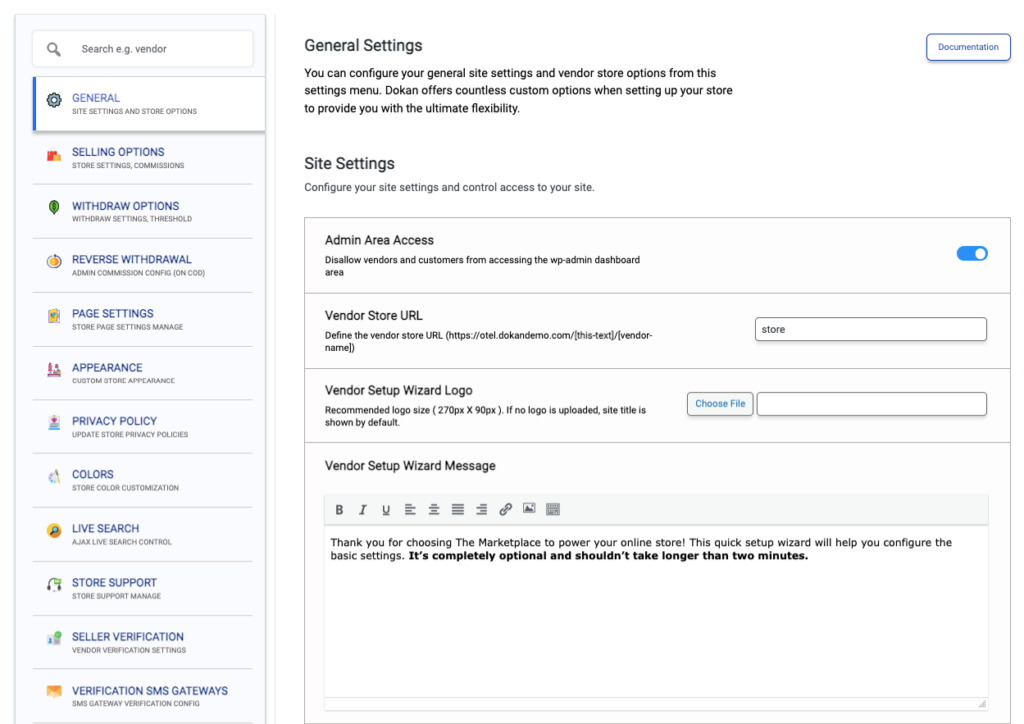Screen dimensions: 1024x724
Task: Apply italic formatting in the editor toolbar
Action: [363, 510]
